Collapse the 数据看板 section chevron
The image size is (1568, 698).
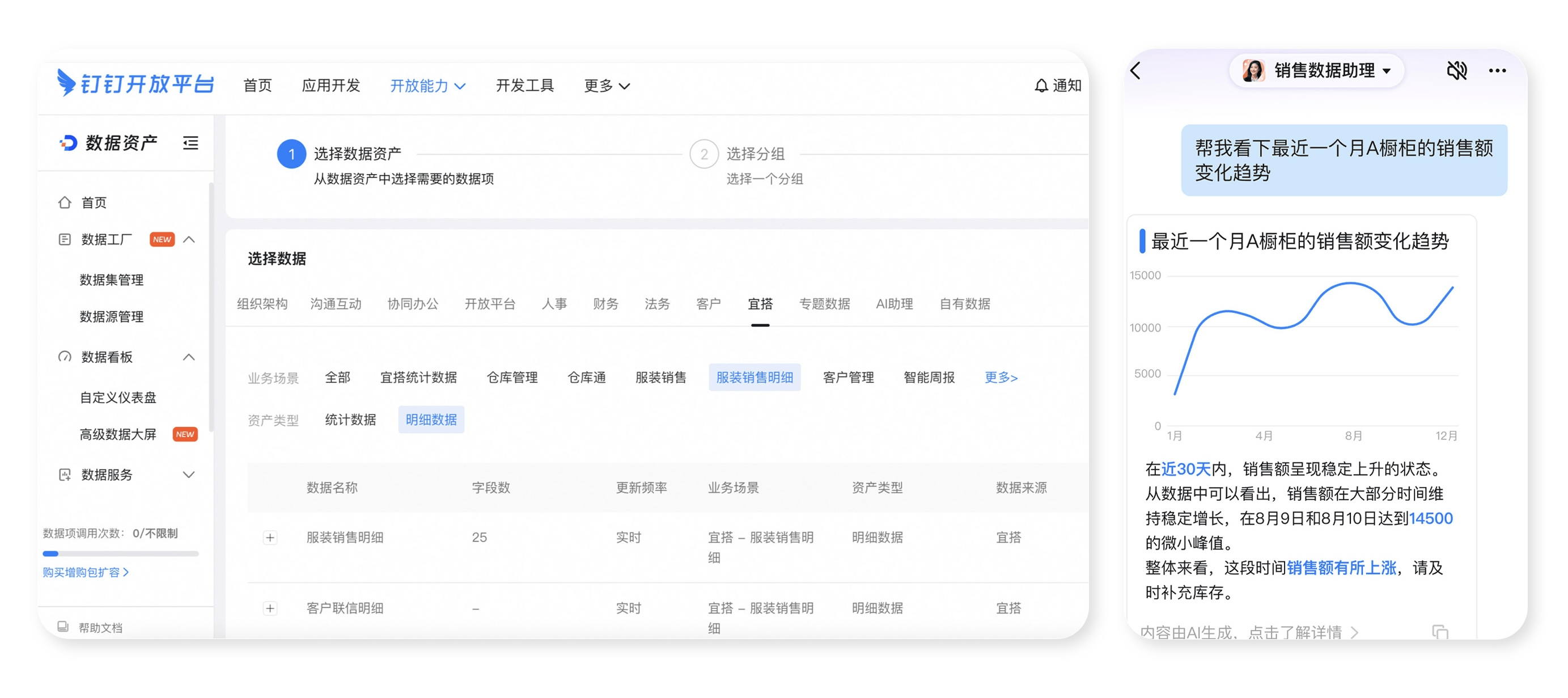(x=189, y=357)
